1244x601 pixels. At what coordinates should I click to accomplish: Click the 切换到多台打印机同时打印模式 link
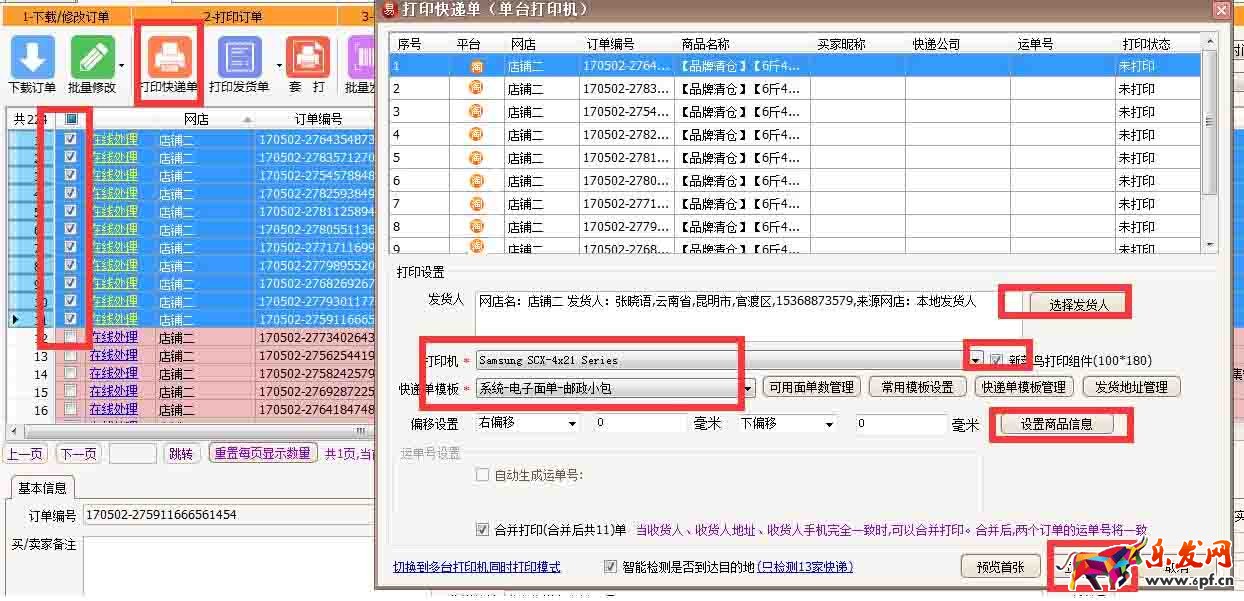coord(476,567)
